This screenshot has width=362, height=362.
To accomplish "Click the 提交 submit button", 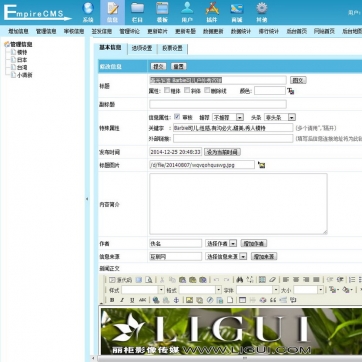I will click(x=158, y=66).
